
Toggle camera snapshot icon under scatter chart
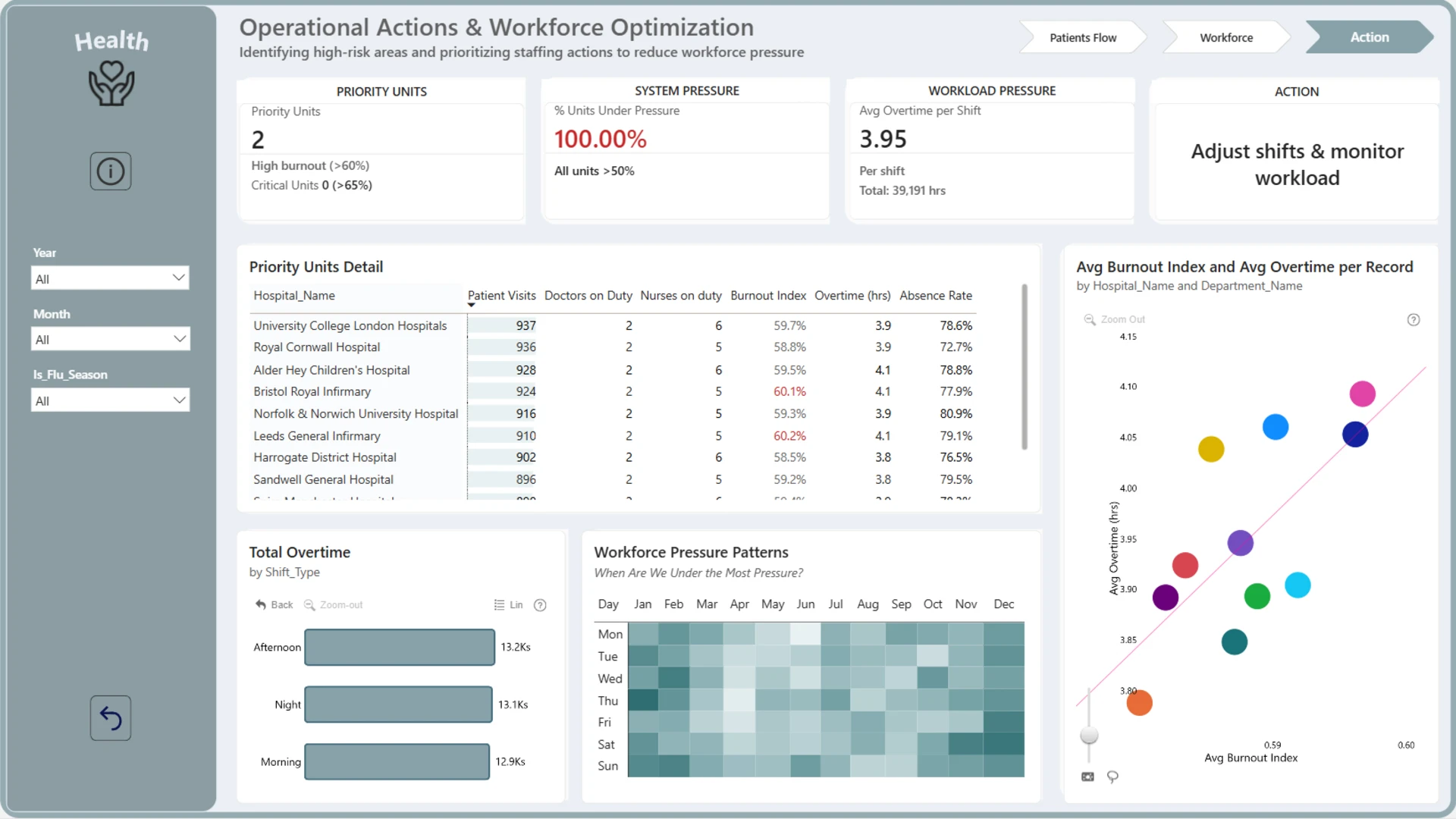click(x=1087, y=777)
